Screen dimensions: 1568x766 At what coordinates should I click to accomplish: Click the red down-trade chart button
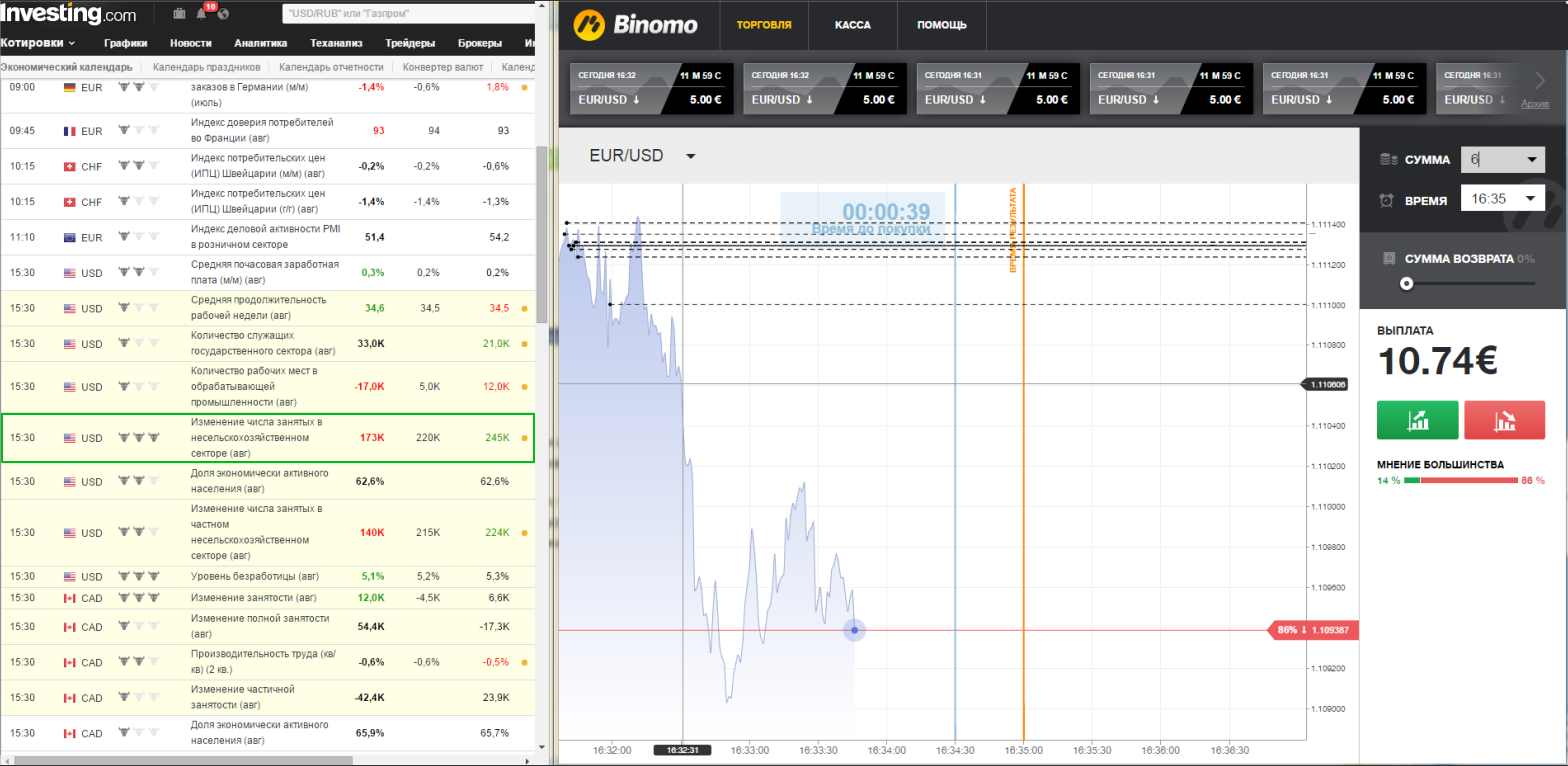pyautogui.click(x=1504, y=420)
